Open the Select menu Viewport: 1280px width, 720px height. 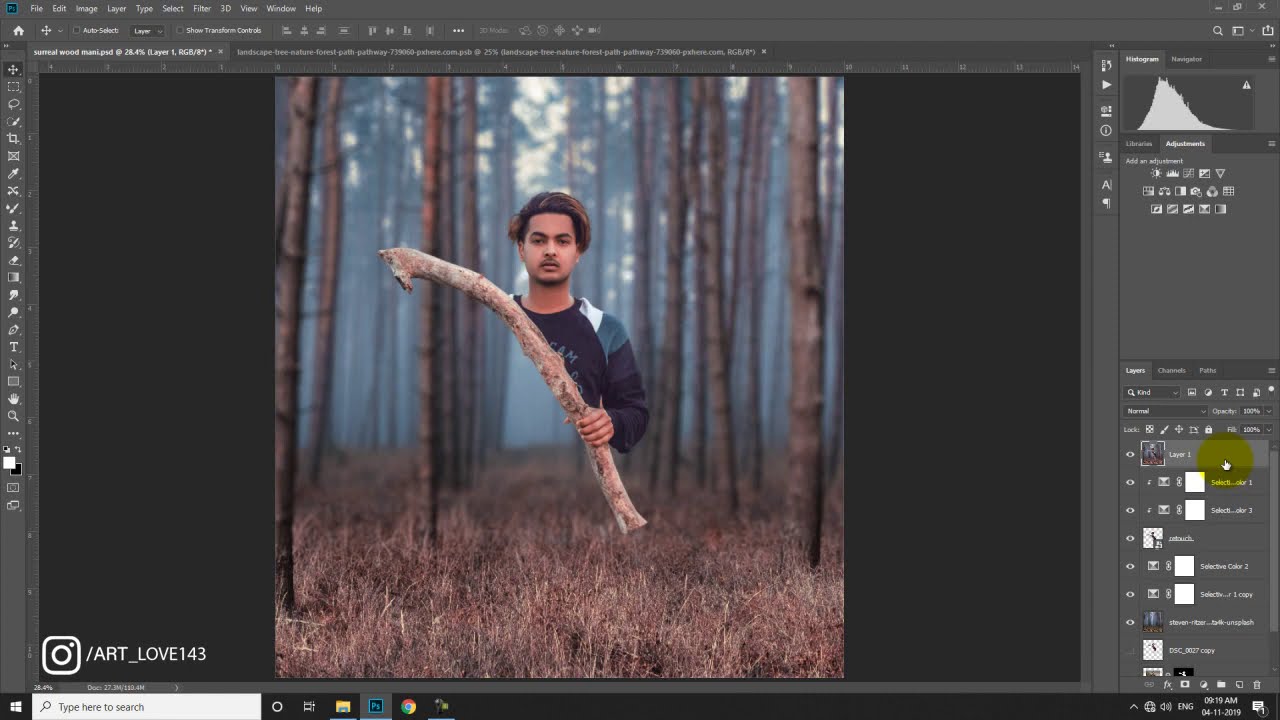173,8
